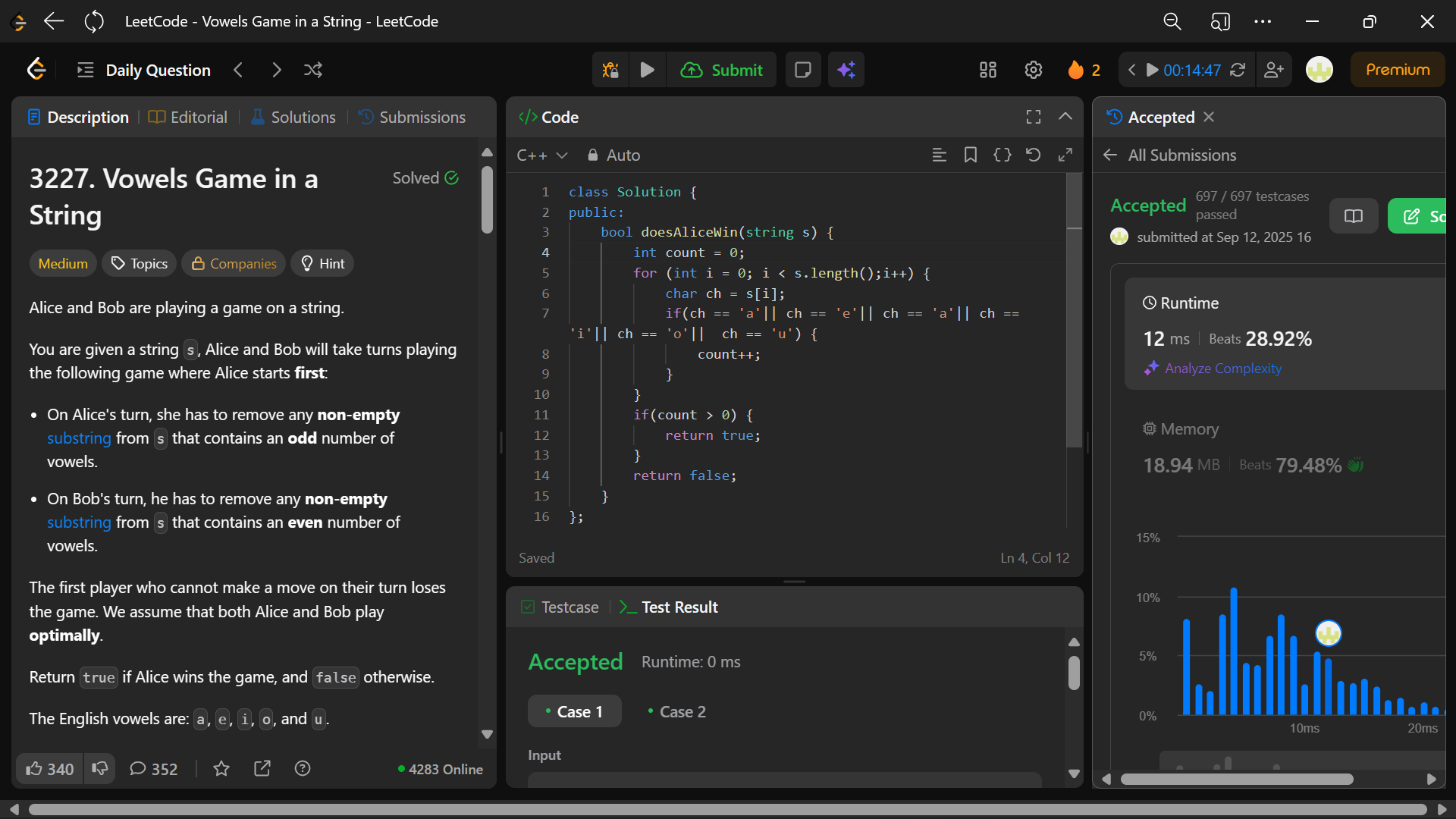Reset code to default with undo icon
The width and height of the screenshot is (1456, 819).
(1033, 155)
